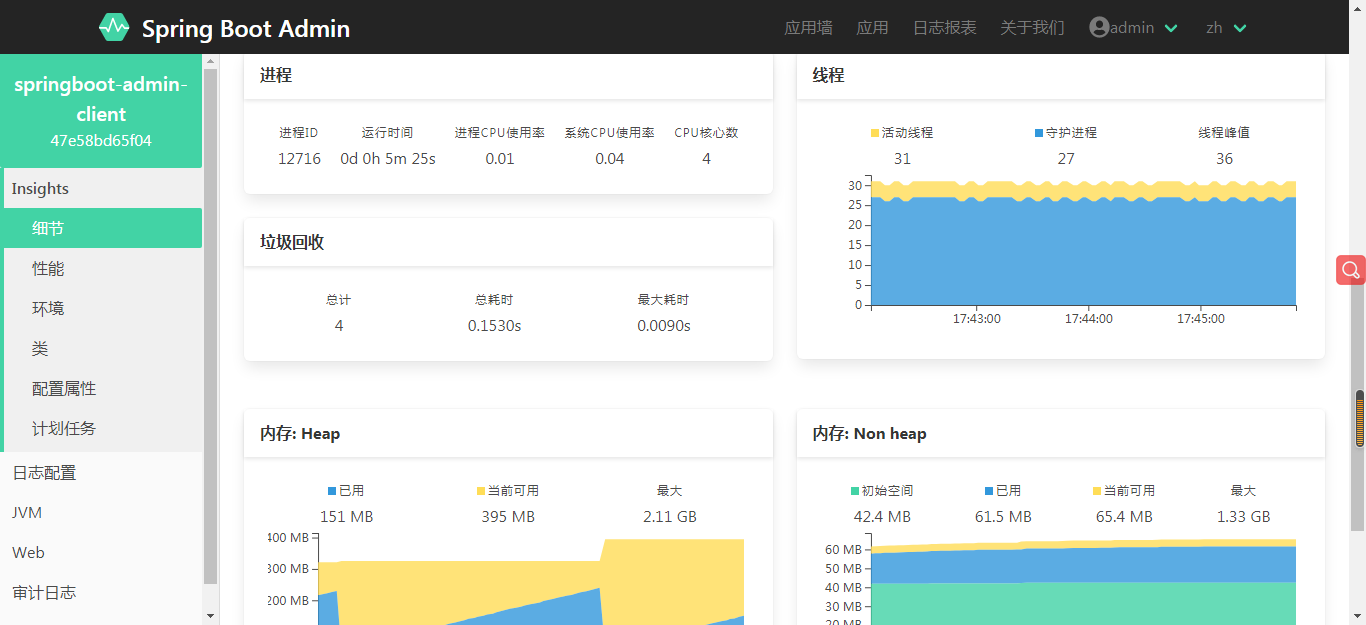Open the red search floating button
This screenshot has height=625, width=1366.
[x=1351, y=270]
